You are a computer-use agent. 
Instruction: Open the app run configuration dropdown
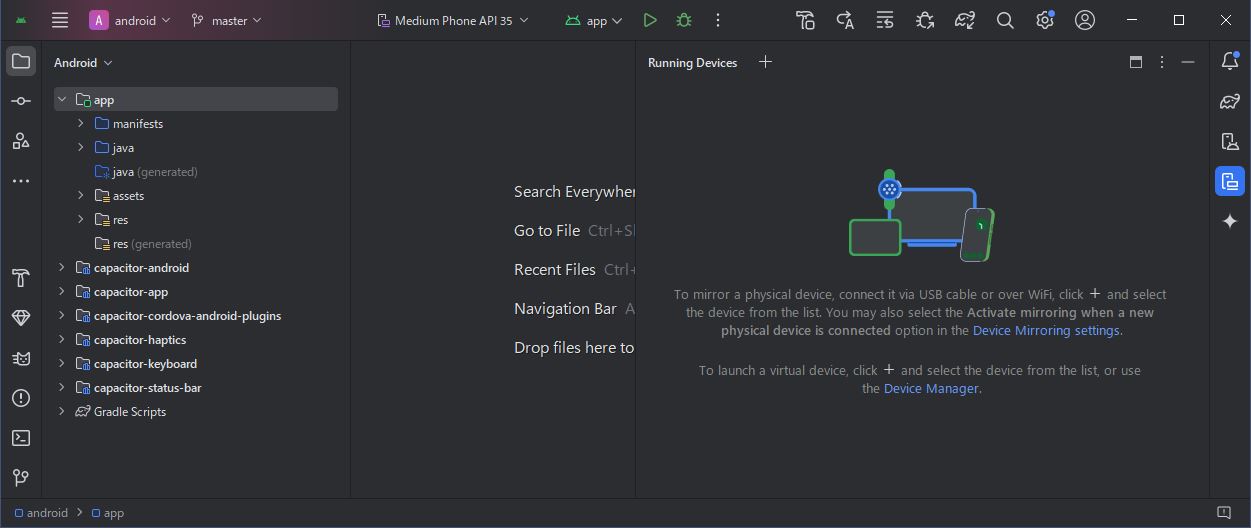point(594,20)
